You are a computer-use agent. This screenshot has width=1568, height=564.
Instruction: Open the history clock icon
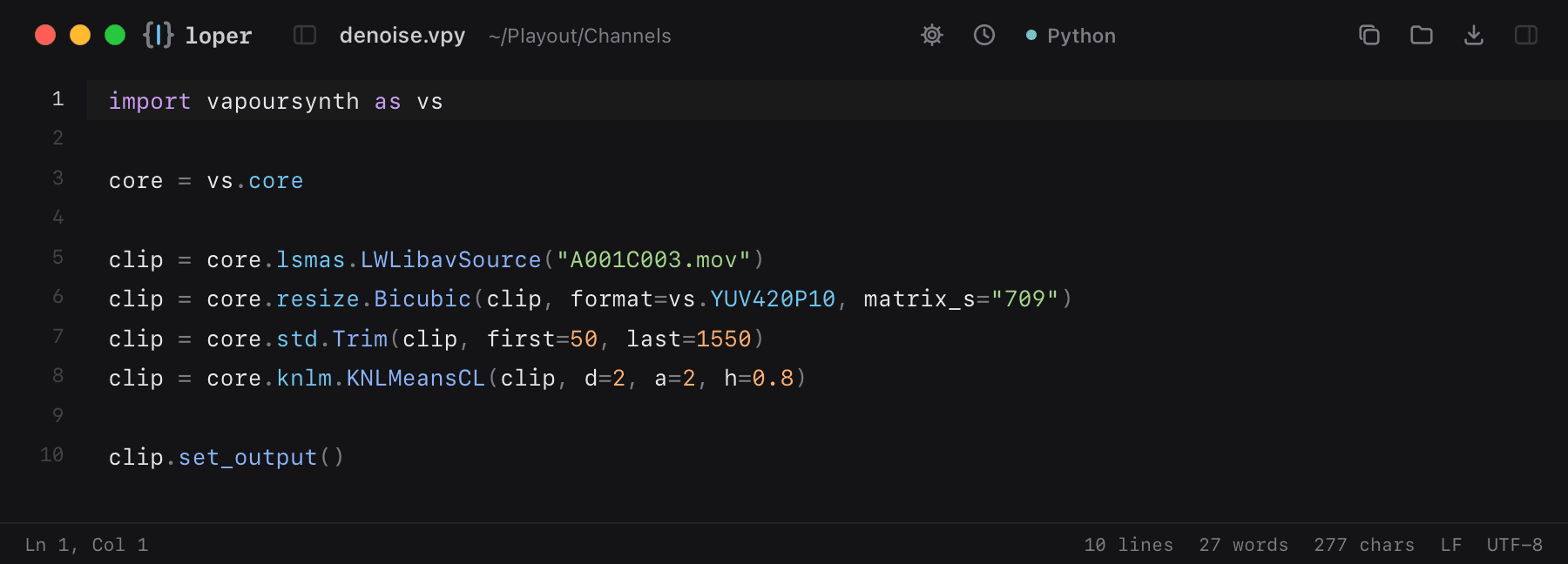pos(984,35)
